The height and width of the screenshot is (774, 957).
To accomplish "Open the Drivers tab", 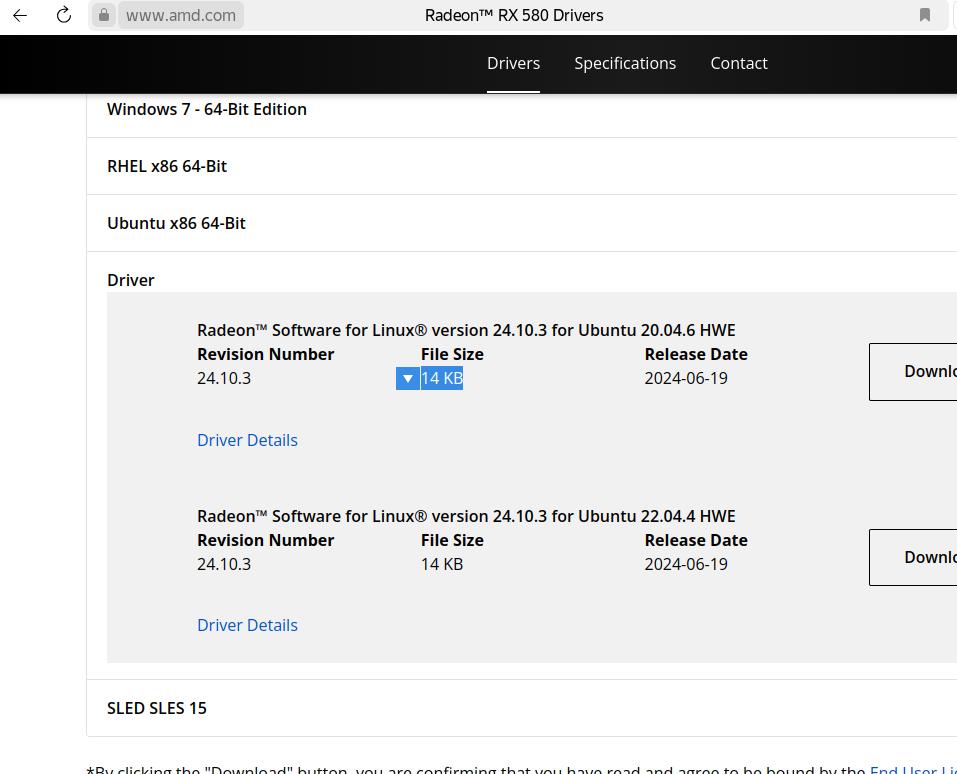I will (x=513, y=63).
